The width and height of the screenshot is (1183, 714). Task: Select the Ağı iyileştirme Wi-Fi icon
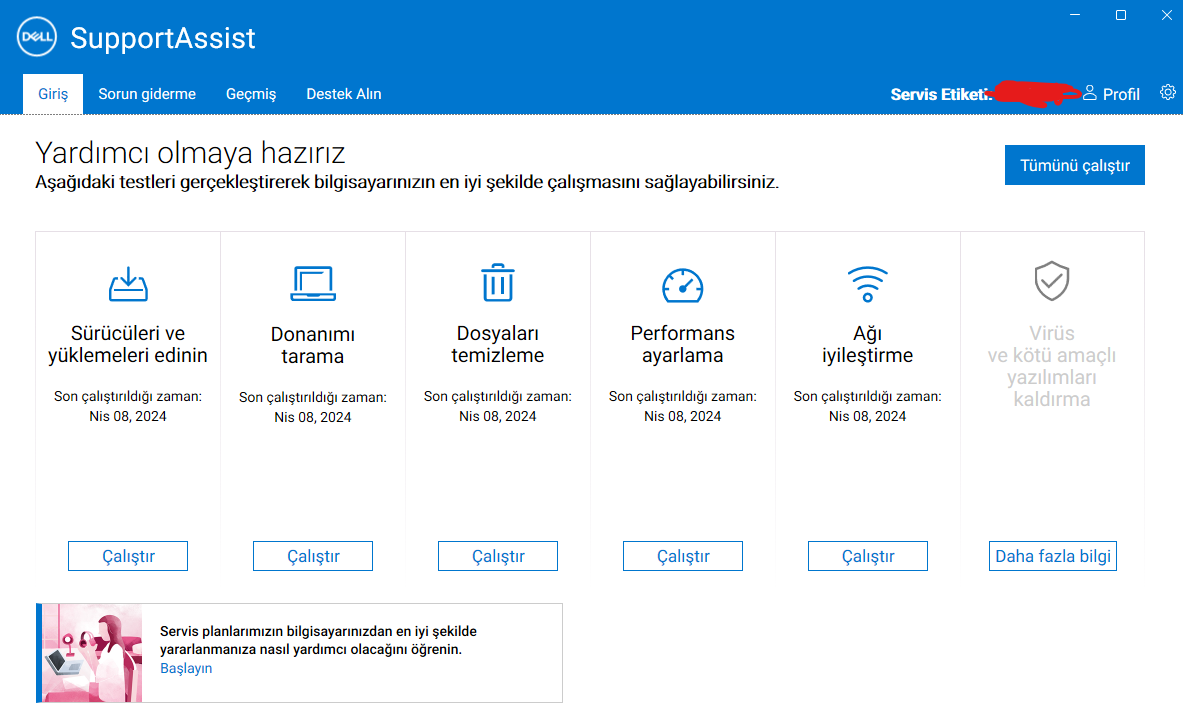click(x=867, y=283)
